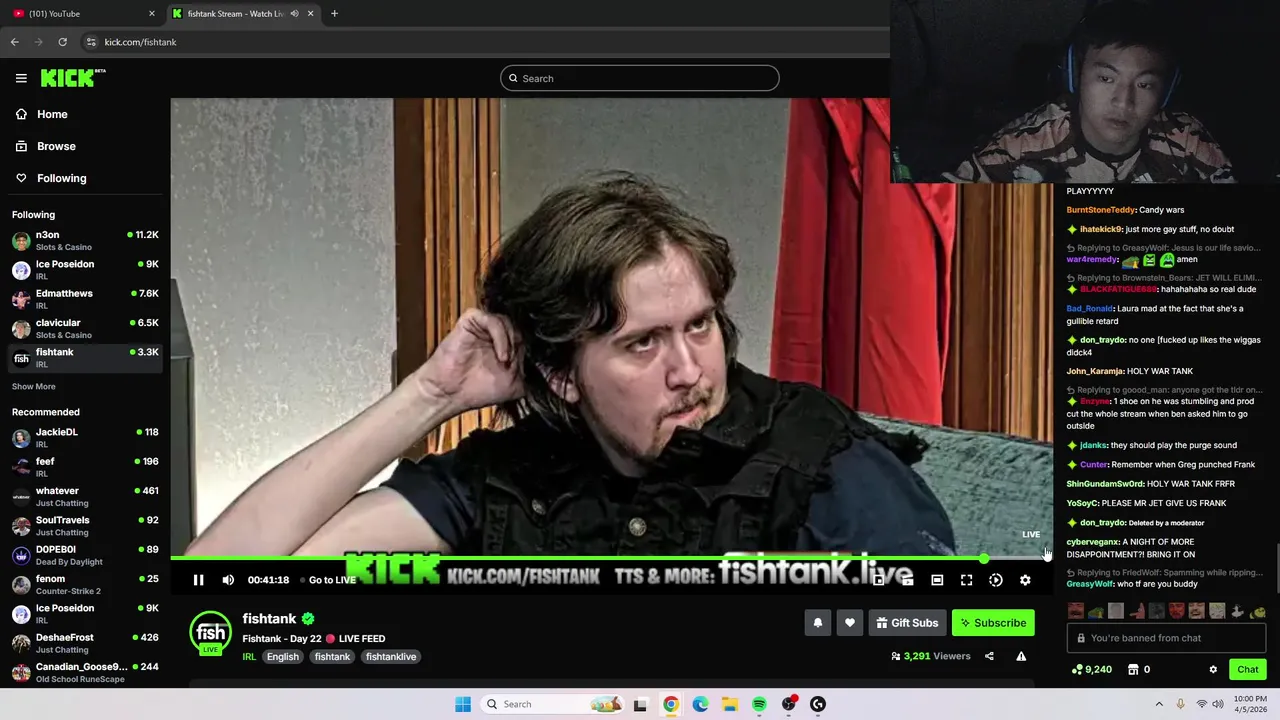
Task: Open Following in the sidebar
Action: [85, 178]
